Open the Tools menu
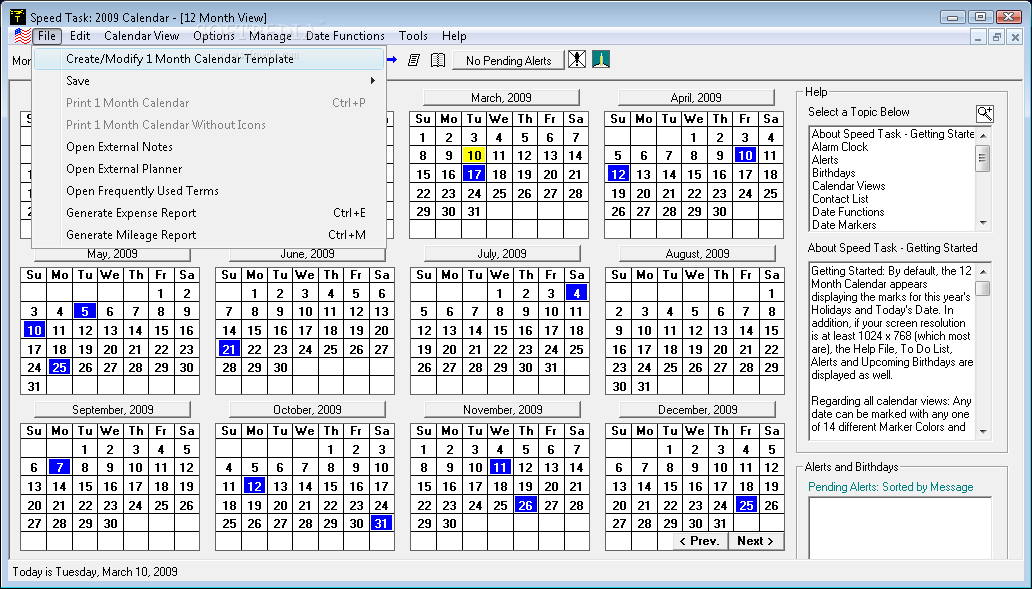 pyautogui.click(x=413, y=36)
